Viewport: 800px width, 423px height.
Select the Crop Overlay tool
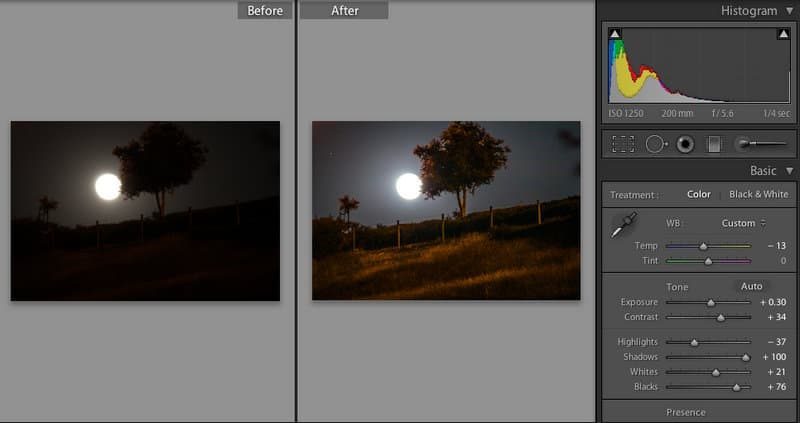(623, 144)
